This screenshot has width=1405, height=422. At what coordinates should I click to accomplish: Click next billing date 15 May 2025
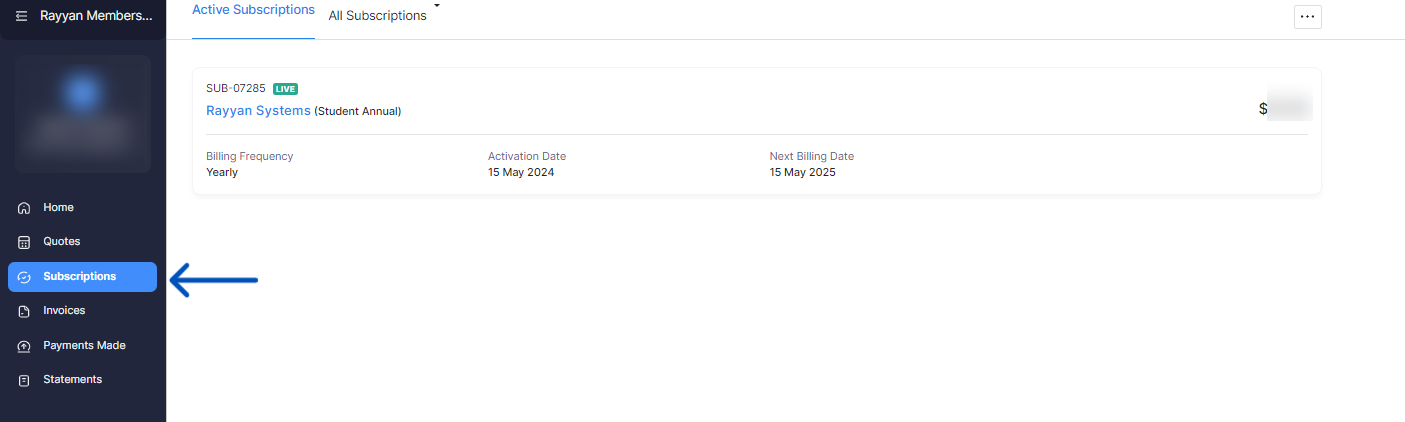(x=803, y=172)
